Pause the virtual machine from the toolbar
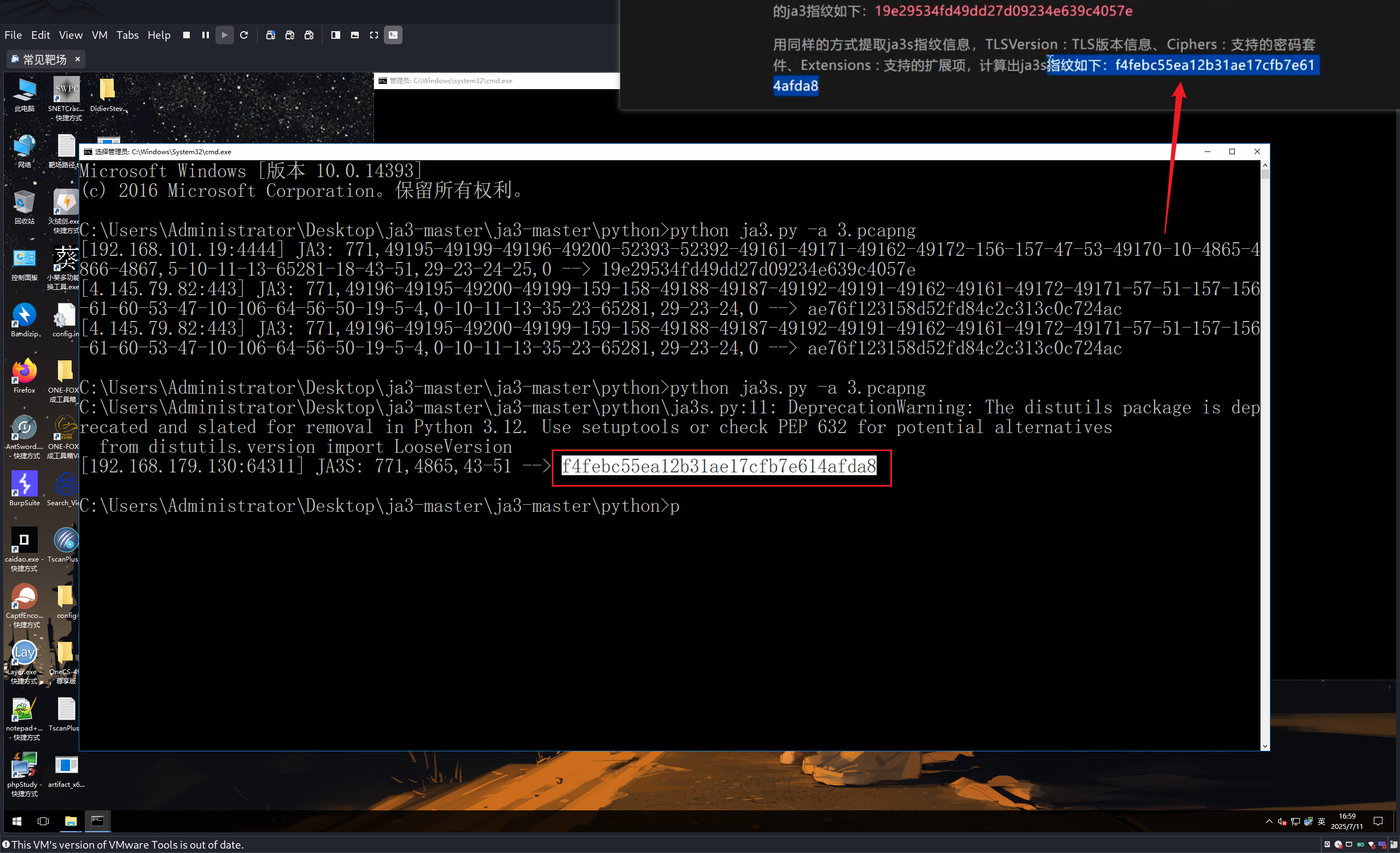Screen dimensions: 1400x853 (x=205, y=34)
